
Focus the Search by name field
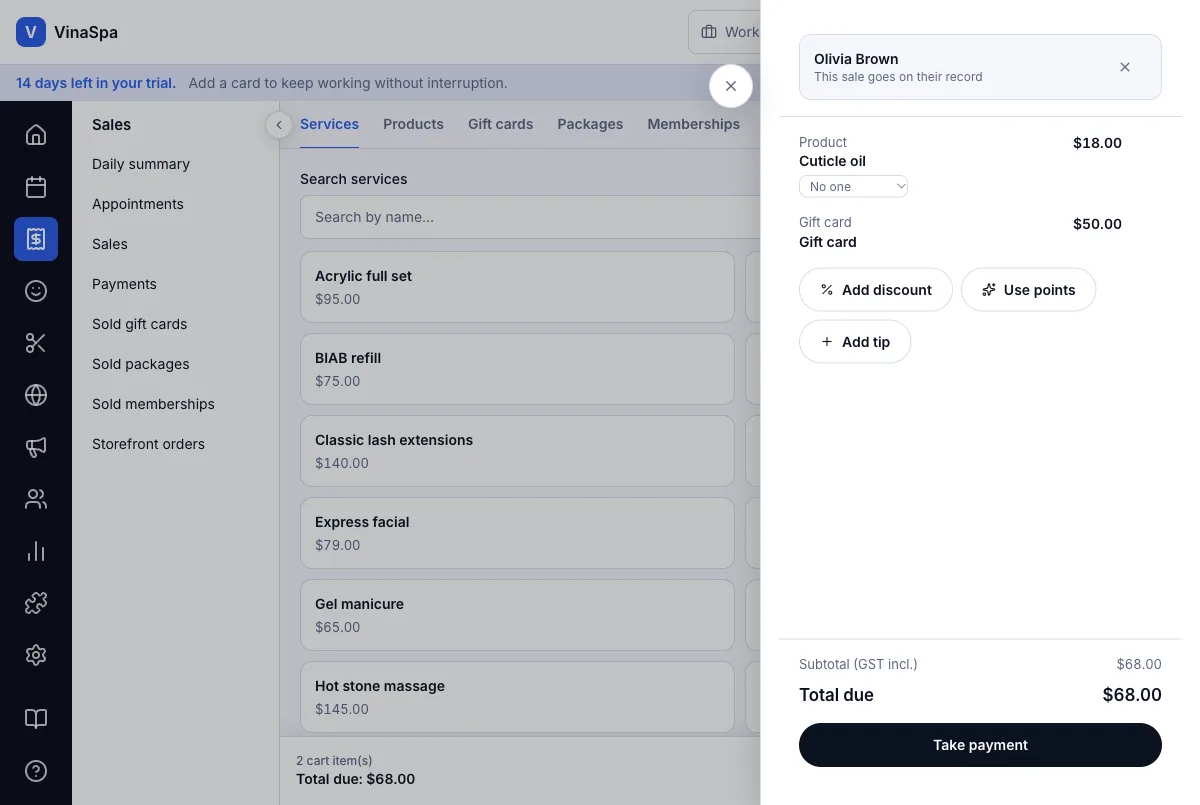[530, 217]
